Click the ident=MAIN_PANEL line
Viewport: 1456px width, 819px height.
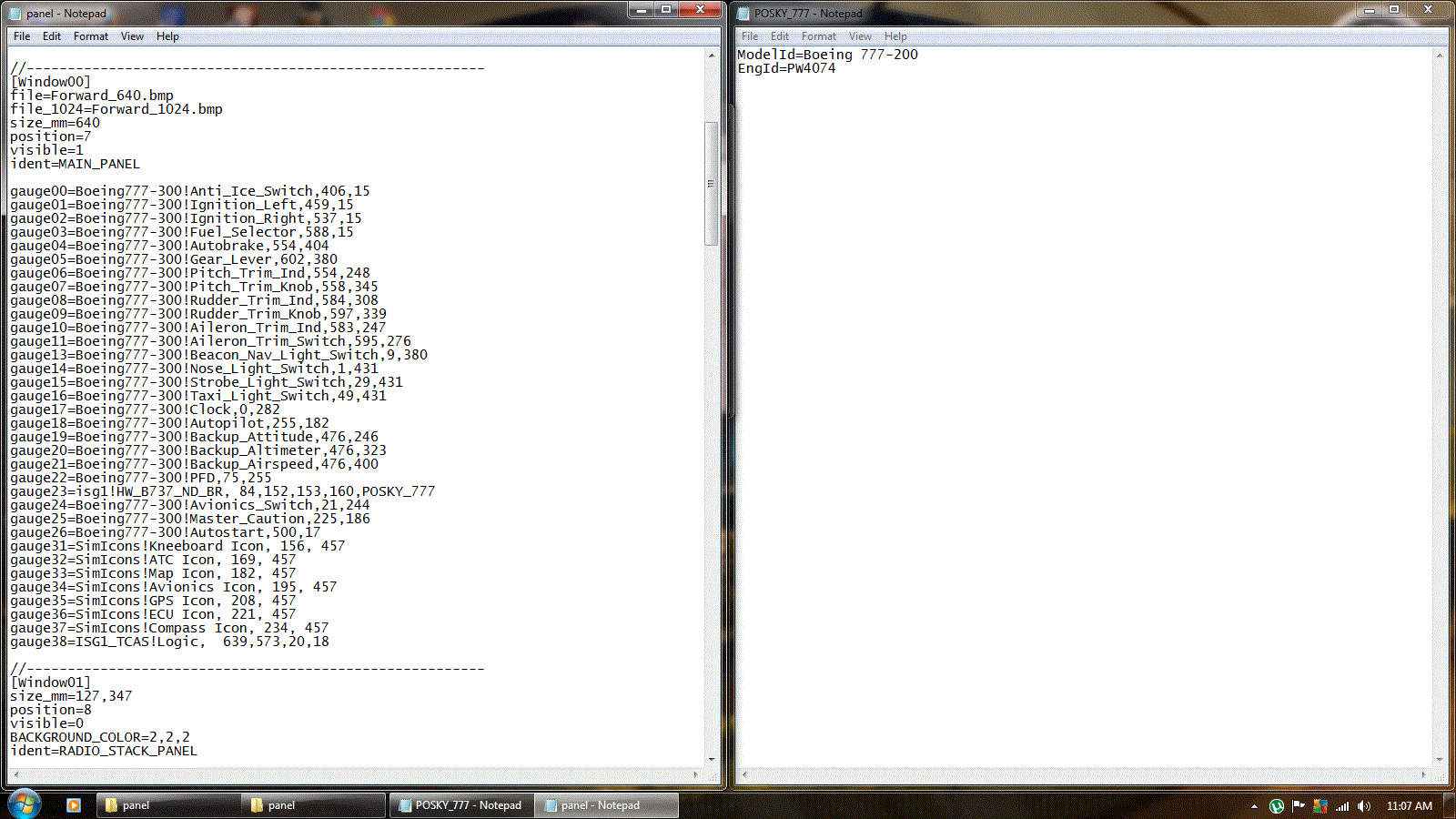pyautogui.click(x=75, y=164)
